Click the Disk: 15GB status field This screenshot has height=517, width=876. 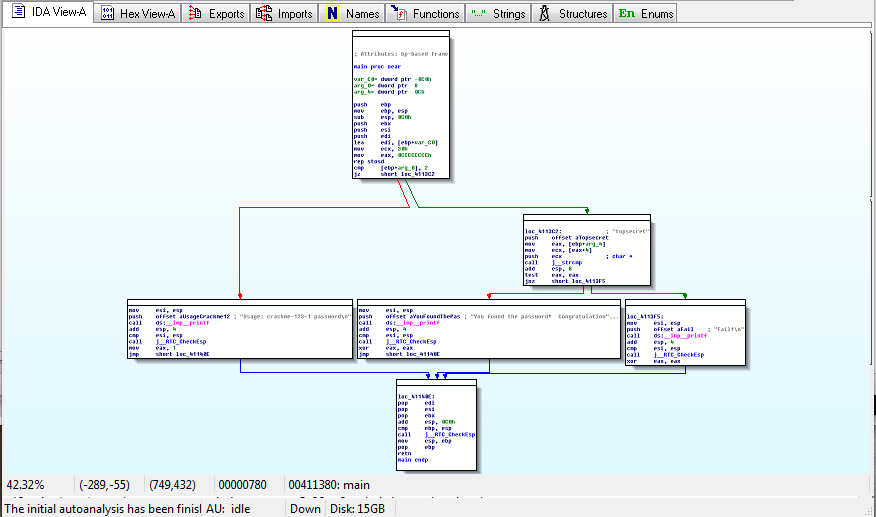[x=357, y=509]
